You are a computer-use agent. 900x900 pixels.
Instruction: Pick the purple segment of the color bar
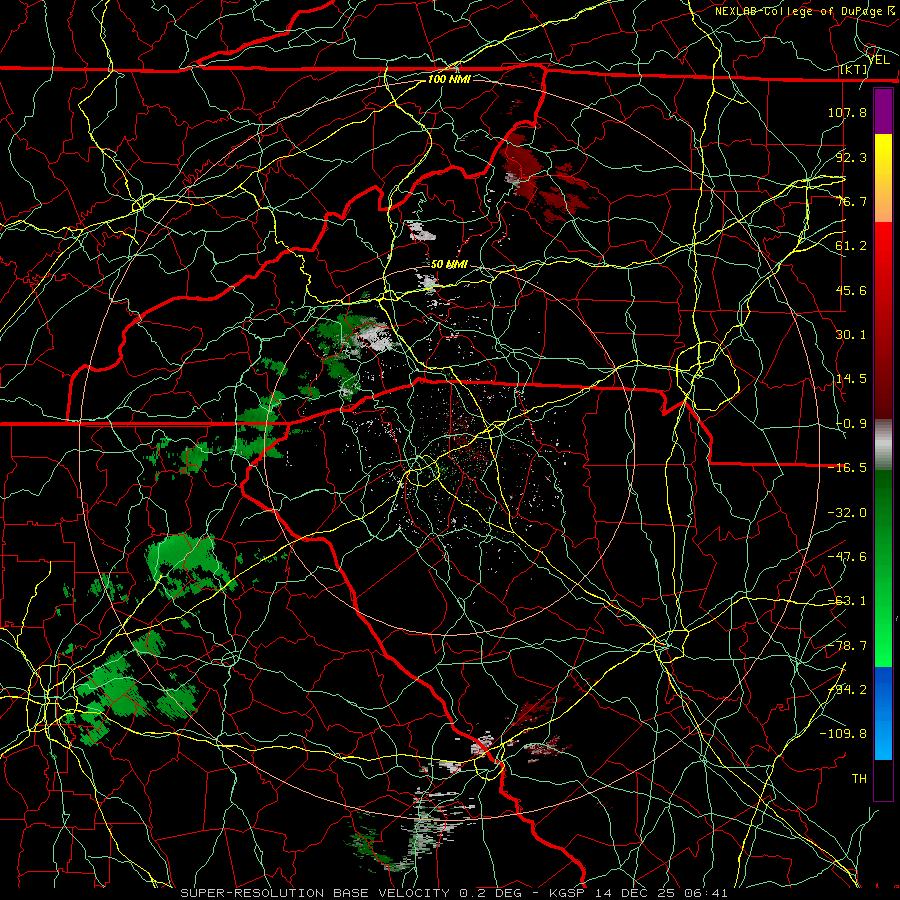[883, 111]
